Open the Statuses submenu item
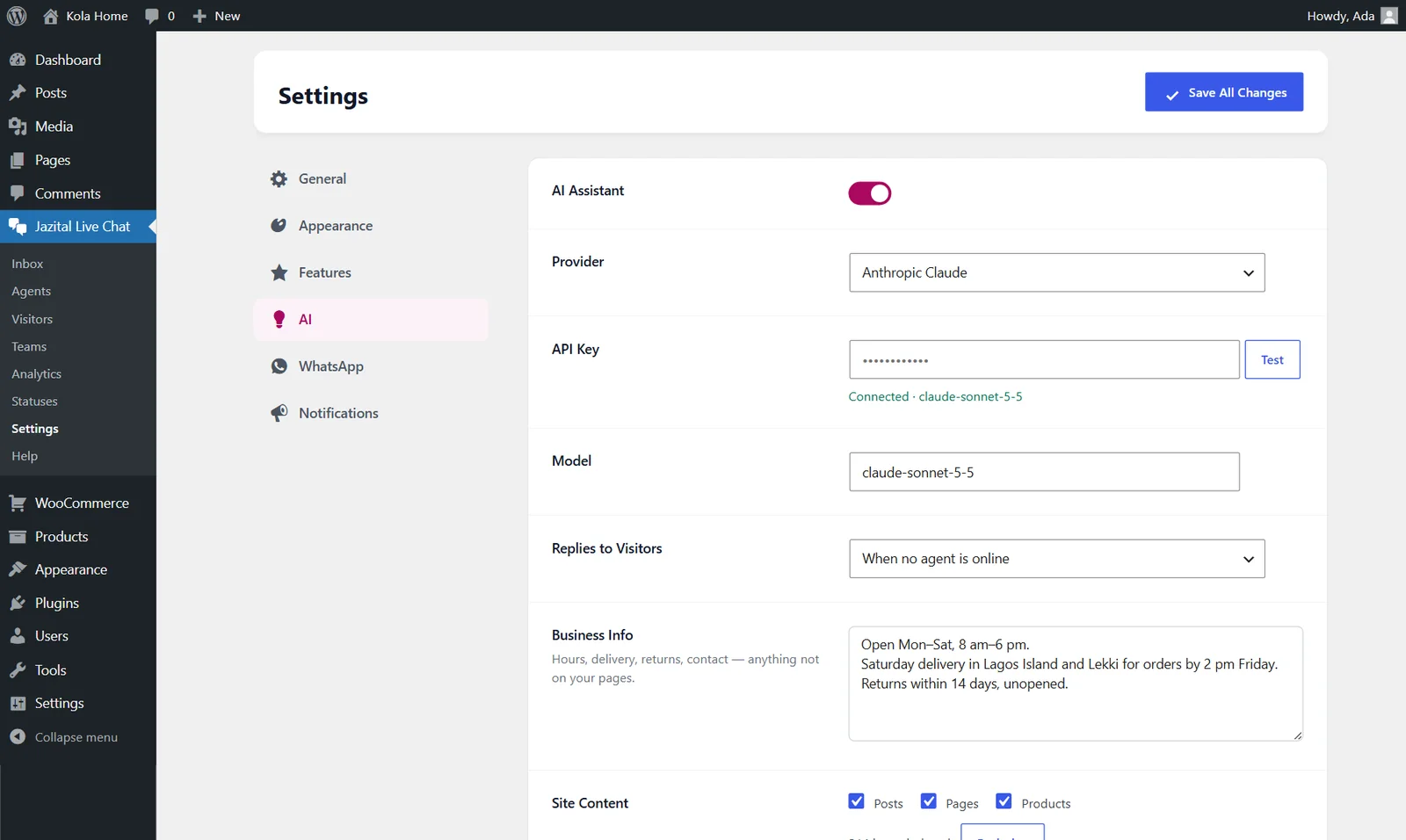 point(34,402)
